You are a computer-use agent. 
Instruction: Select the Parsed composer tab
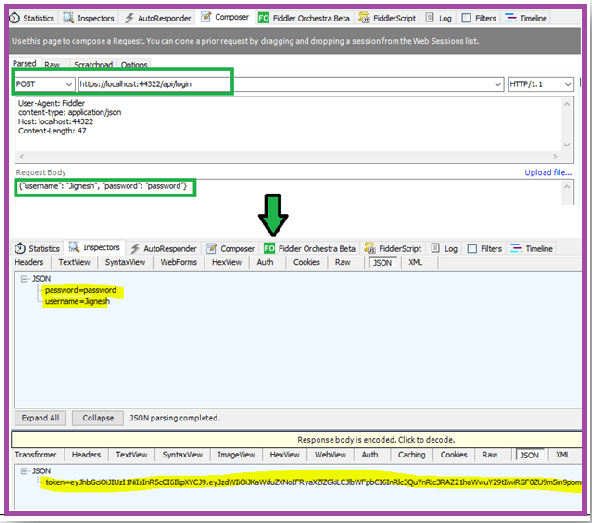25,63
